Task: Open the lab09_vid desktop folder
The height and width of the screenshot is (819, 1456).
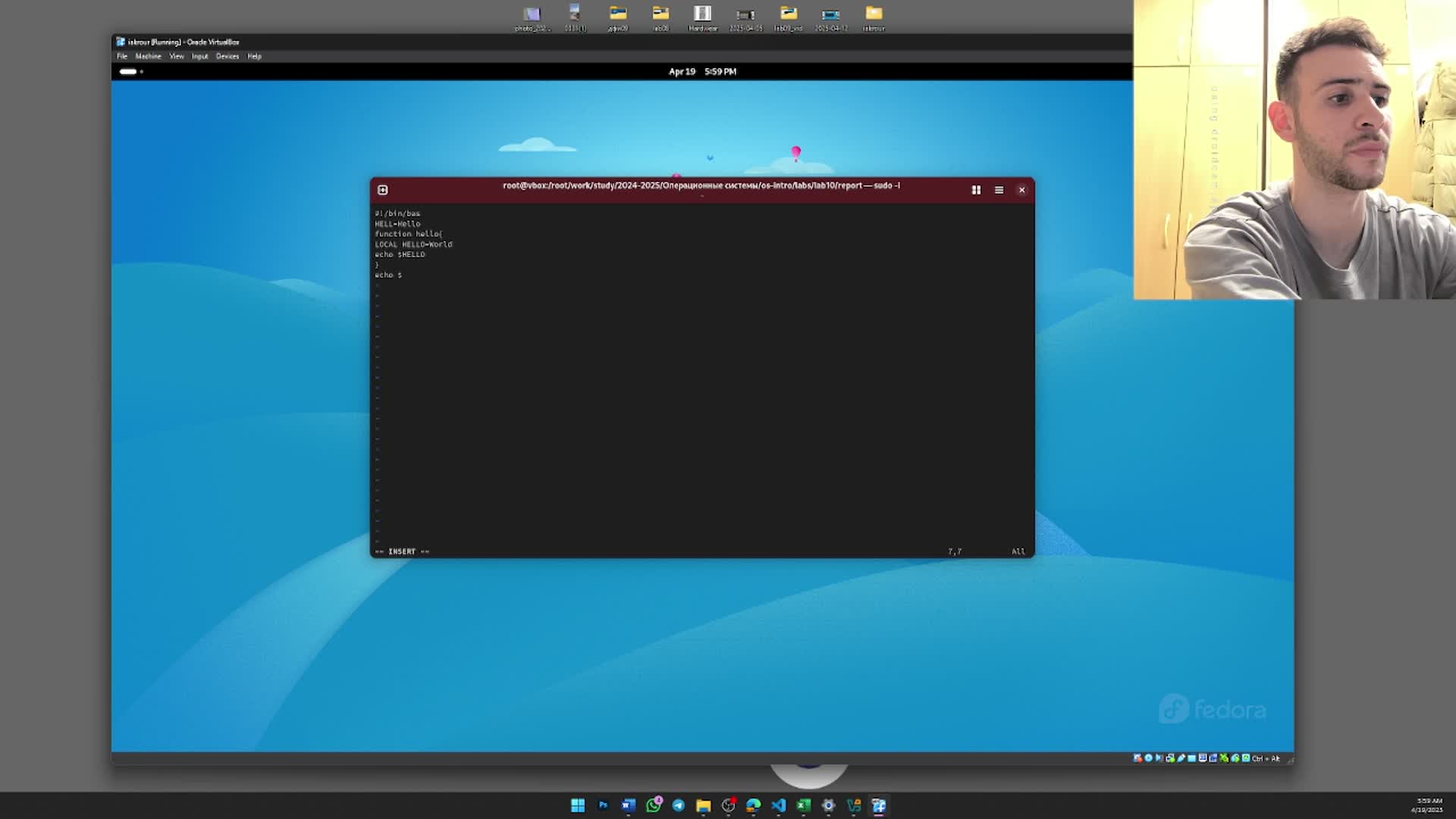Action: [788, 18]
